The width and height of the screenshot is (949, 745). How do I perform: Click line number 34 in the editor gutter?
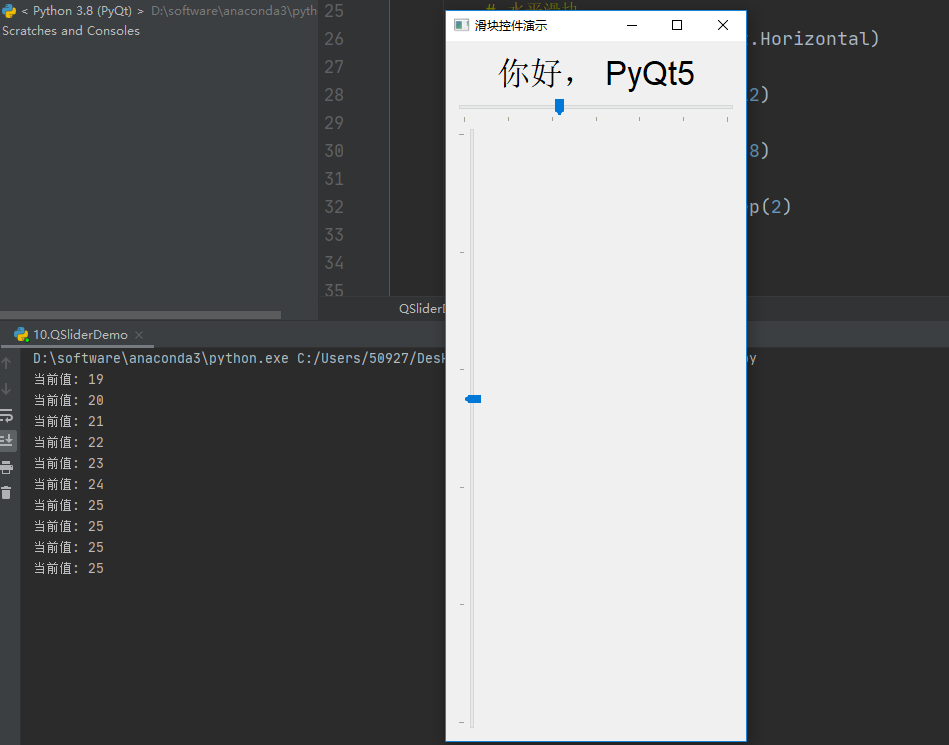(334, 263)
